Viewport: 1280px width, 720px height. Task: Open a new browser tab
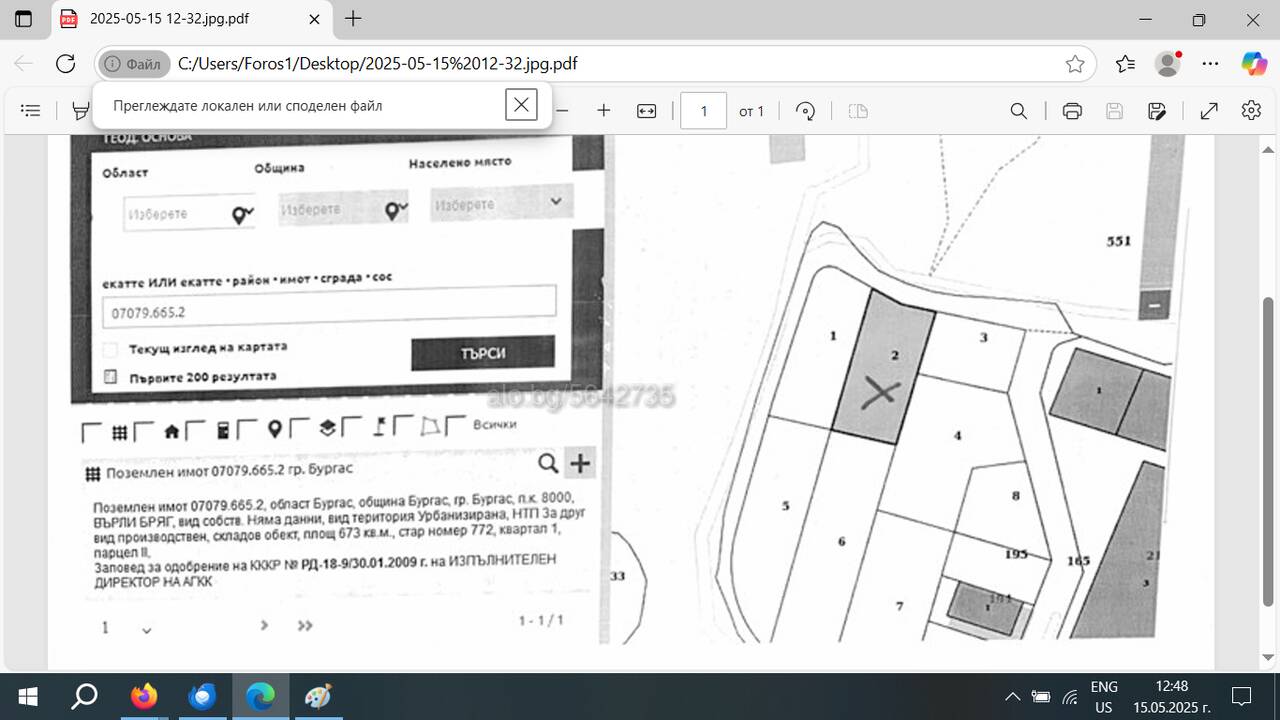coord(353,19)
